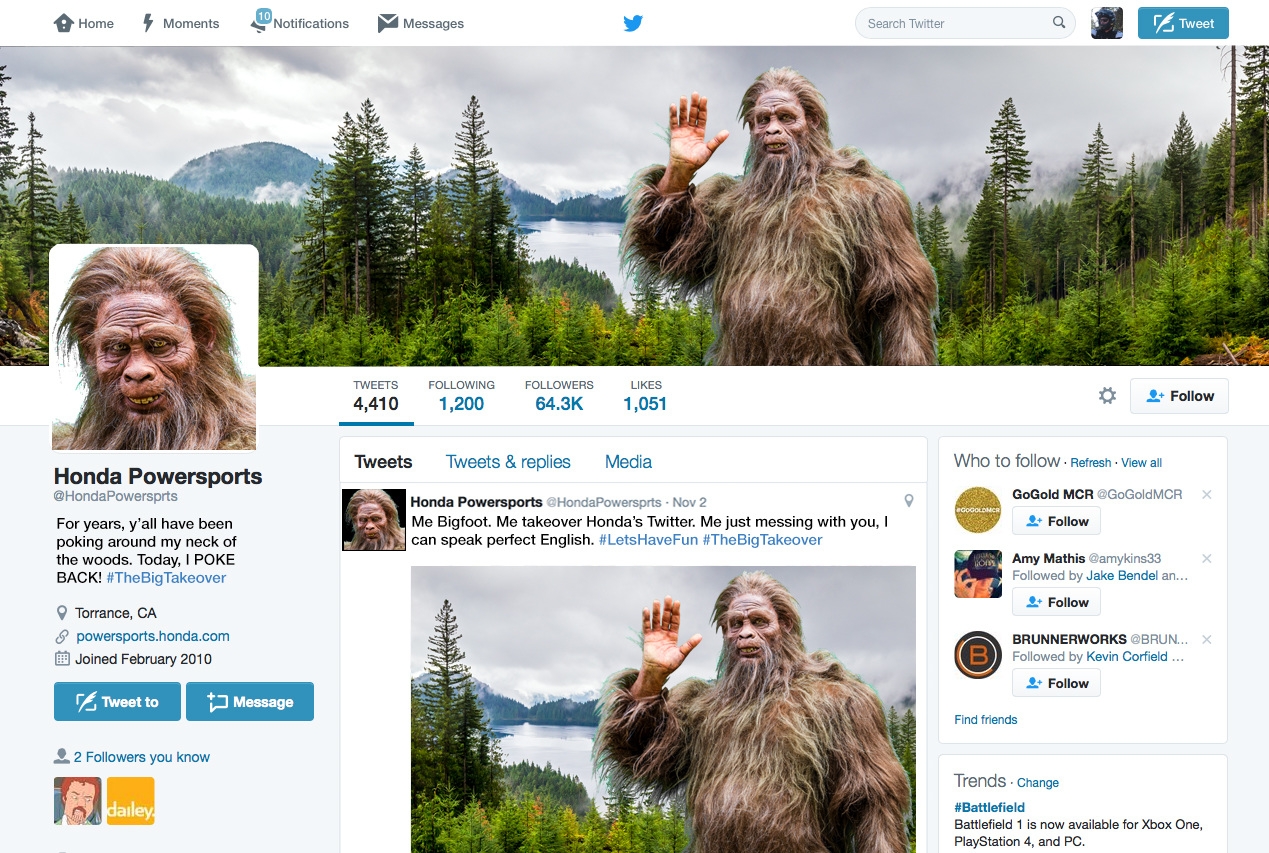Switch to the Media tab
Screen dimensions: 1269x853
click(628, 462)
